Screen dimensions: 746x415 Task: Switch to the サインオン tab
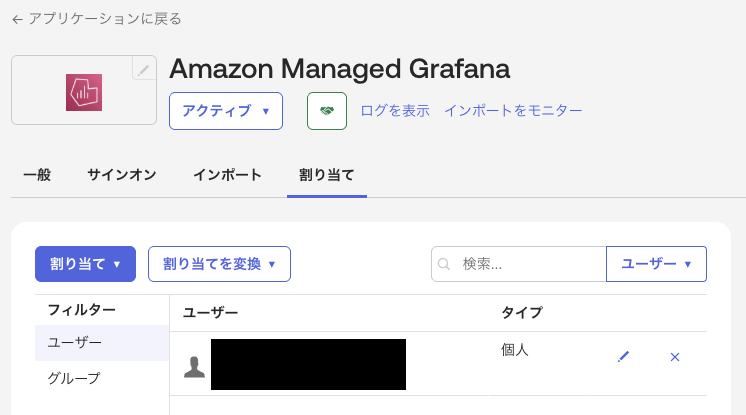[x=122, y=175]
